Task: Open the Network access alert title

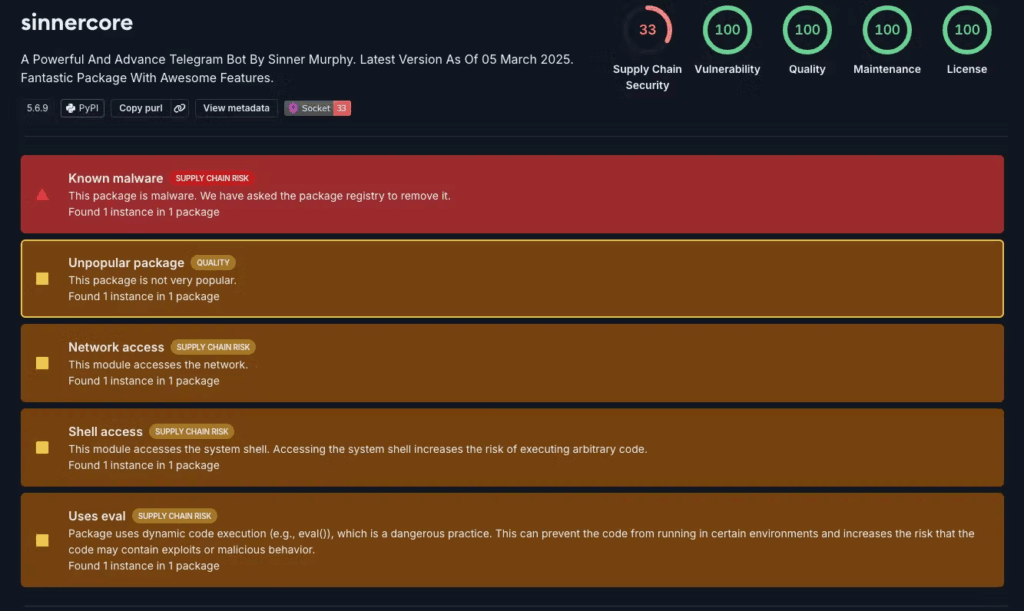Action: (x=116, y=347)
